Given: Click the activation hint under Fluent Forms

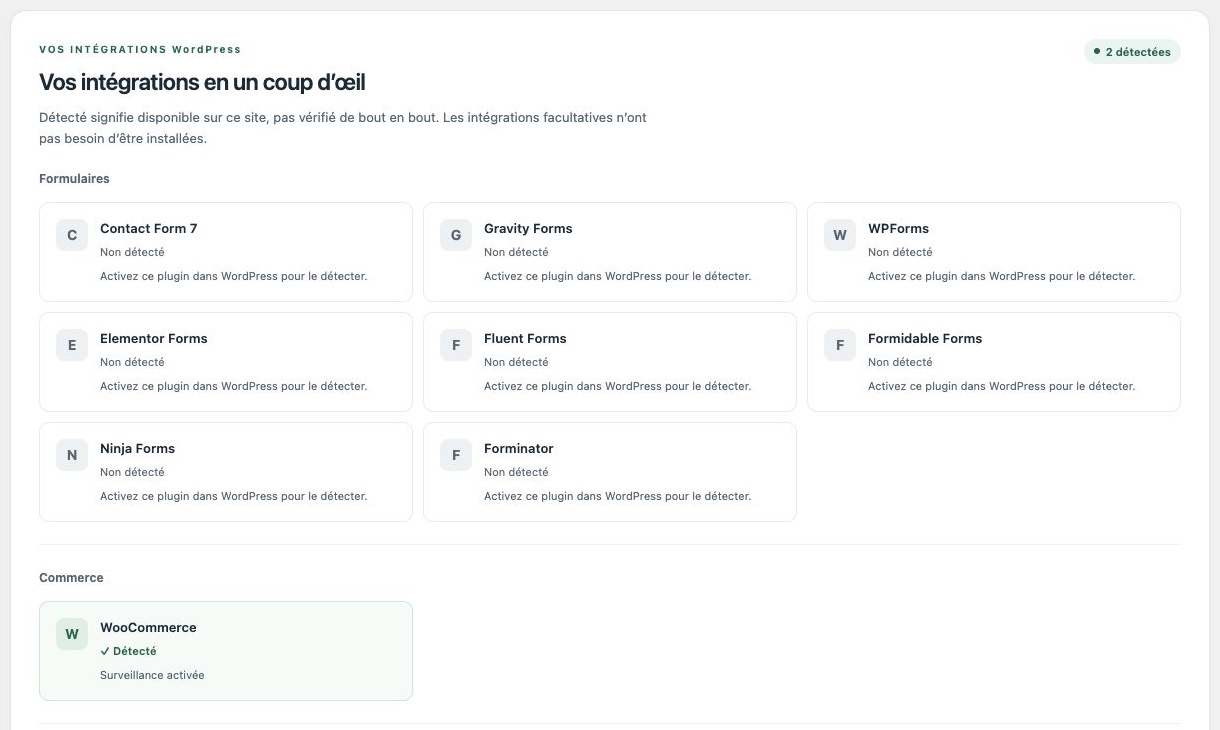Looking at the screenshot, I should tap(617, 387).
